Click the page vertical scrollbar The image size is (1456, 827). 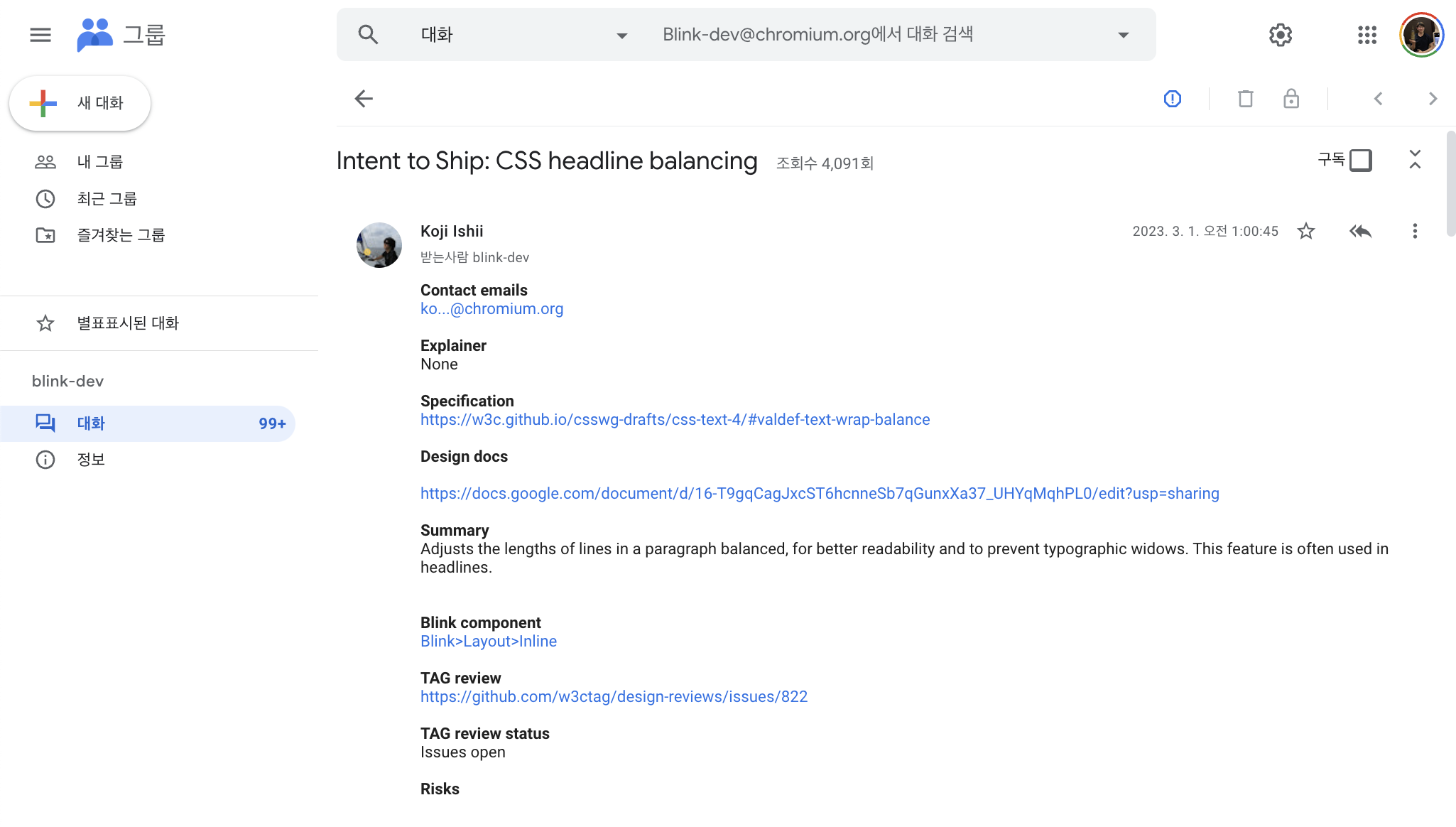[1450, 185]
